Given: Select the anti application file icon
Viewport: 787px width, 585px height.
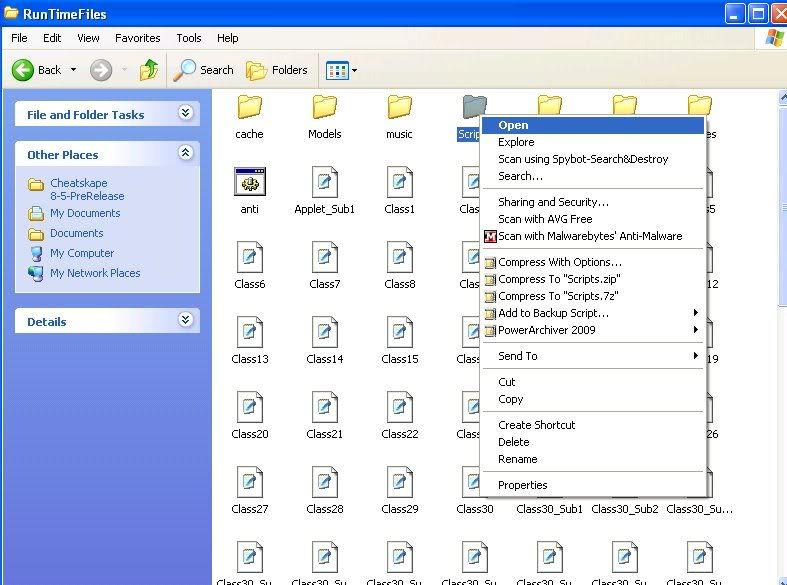Looking at the screenshot, I should (x=249, y=182).
